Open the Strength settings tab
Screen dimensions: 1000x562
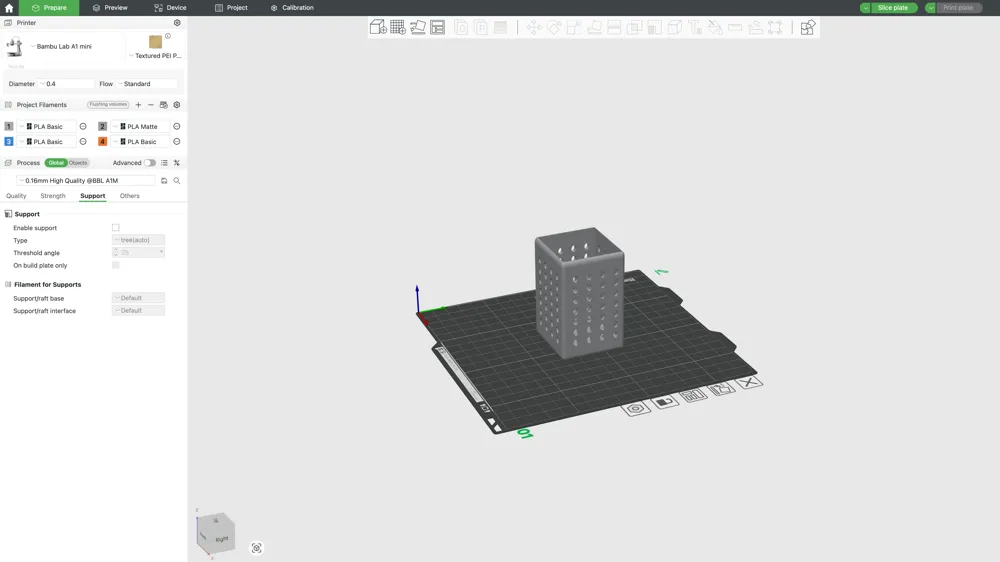tap(53, 196)
